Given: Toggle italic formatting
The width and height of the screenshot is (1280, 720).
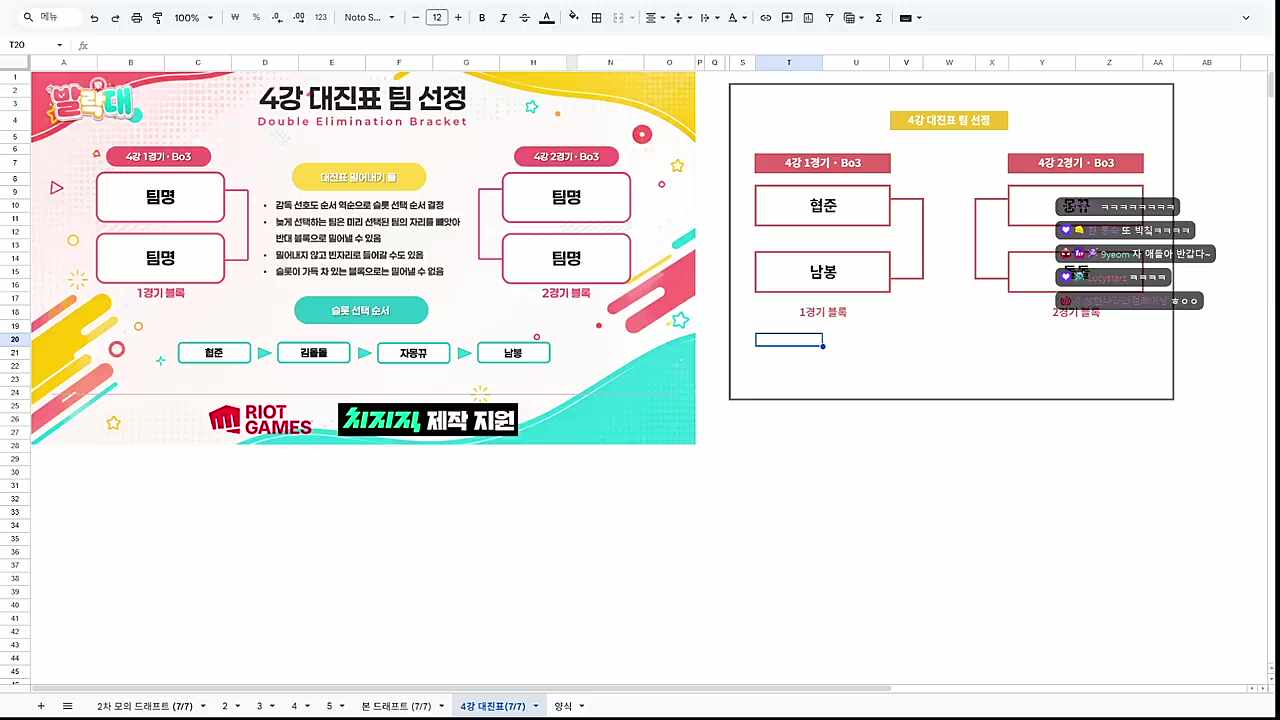Looking at the screenshot, I should pyautogui.click(x=503, y=18).
